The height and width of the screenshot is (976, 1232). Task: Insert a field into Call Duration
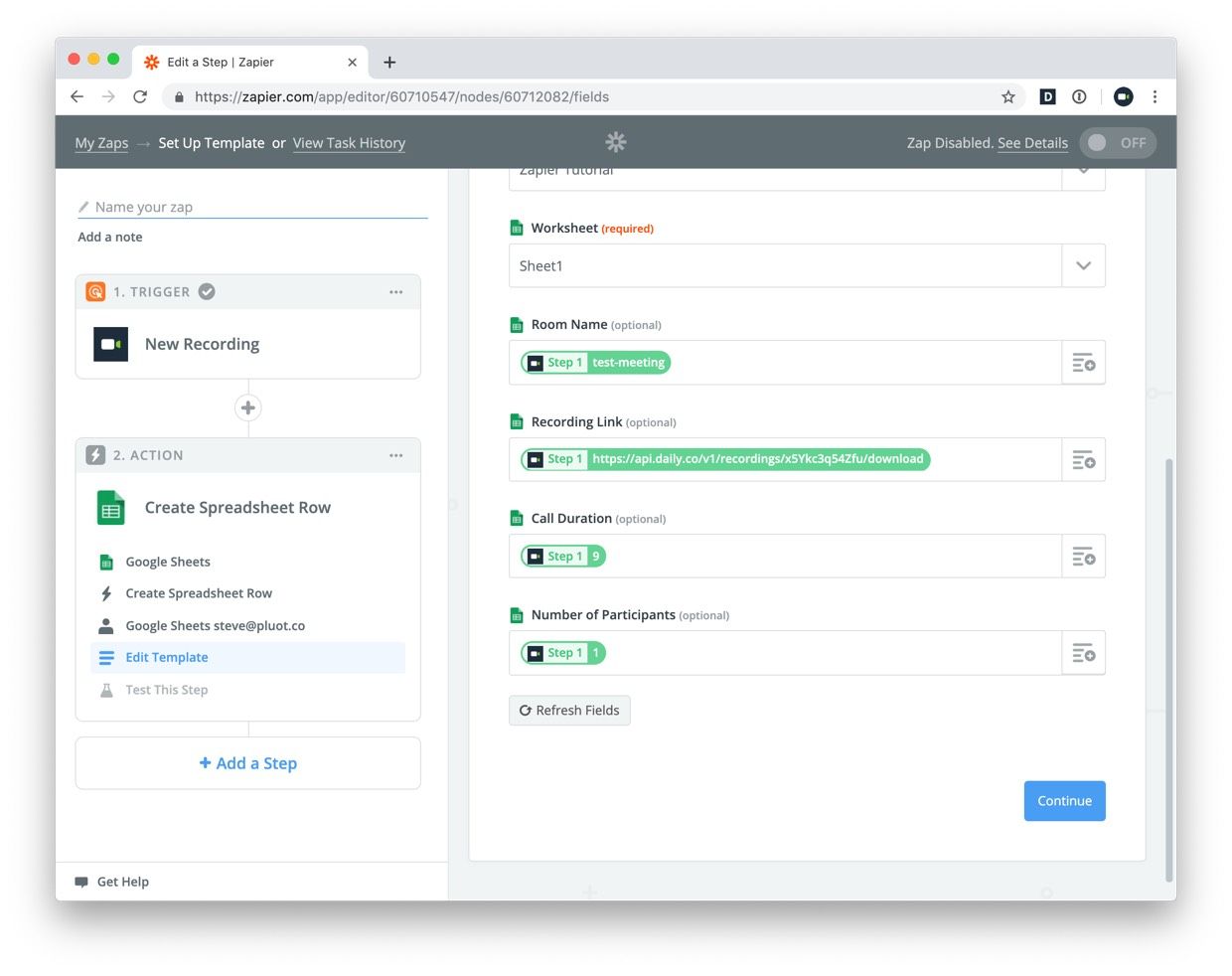(1084, 557)
